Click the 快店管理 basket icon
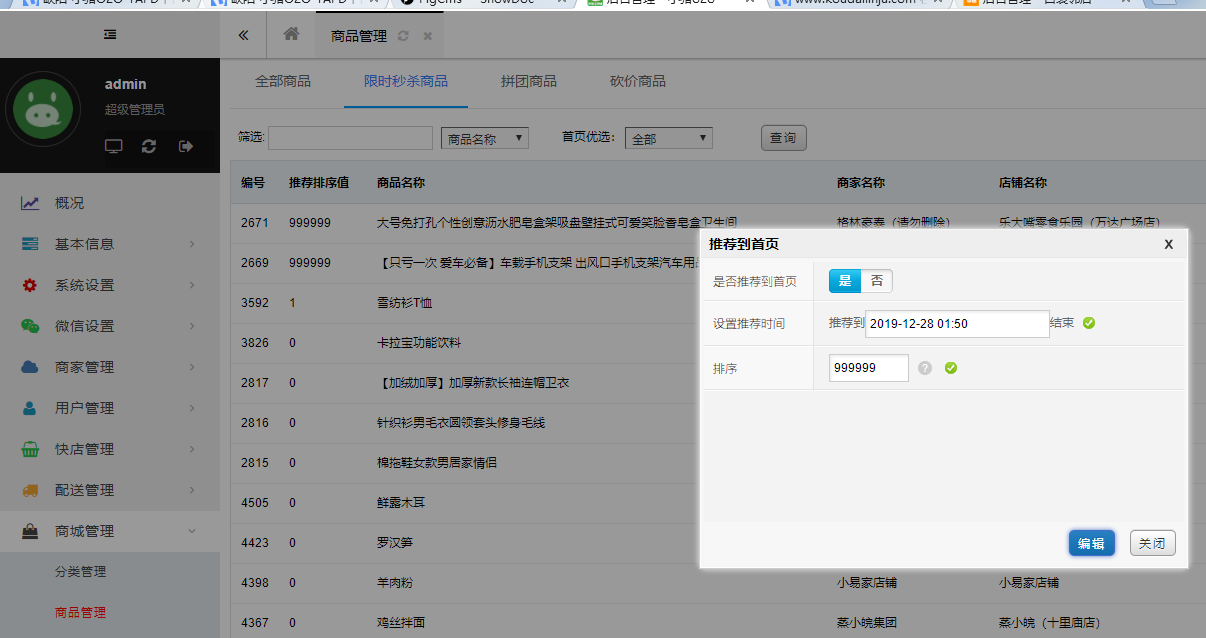This screenshot has width=1206, height=638. (30, 449)
